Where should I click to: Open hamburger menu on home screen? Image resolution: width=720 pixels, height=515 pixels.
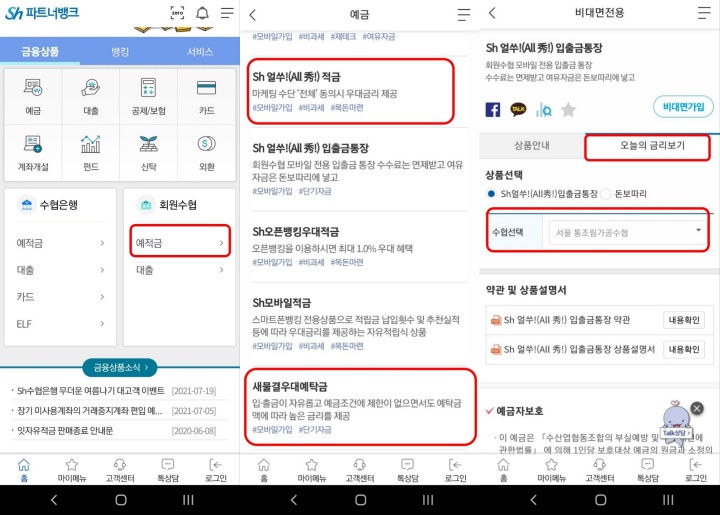click(x=227, y=13)
